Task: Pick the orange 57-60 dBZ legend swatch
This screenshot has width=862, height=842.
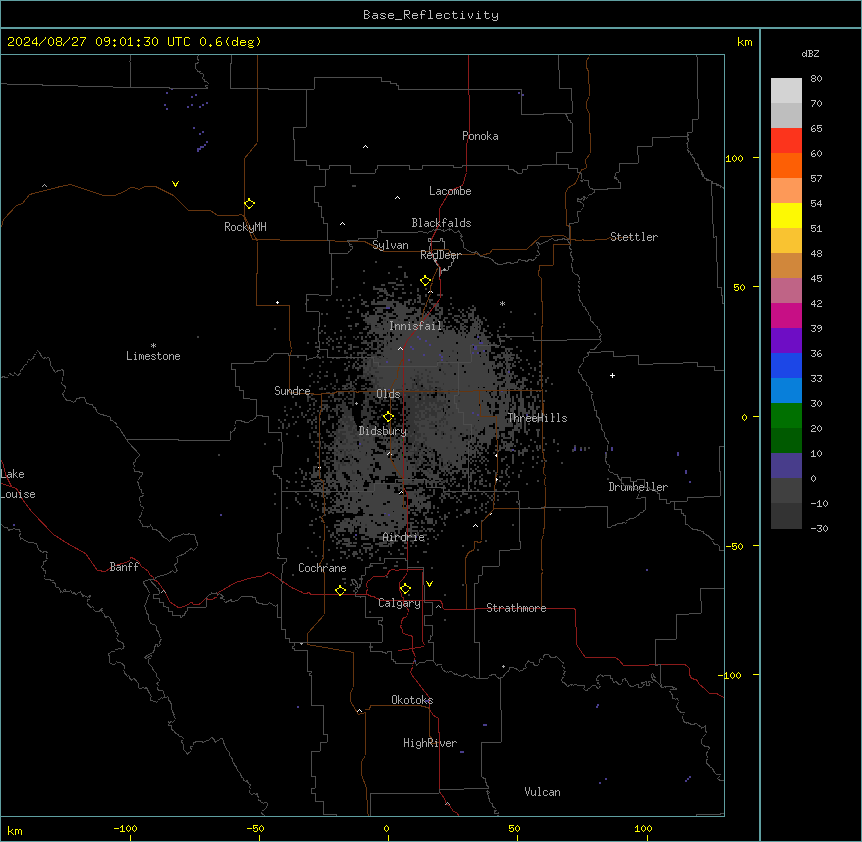Action: [x=786, y=165]
